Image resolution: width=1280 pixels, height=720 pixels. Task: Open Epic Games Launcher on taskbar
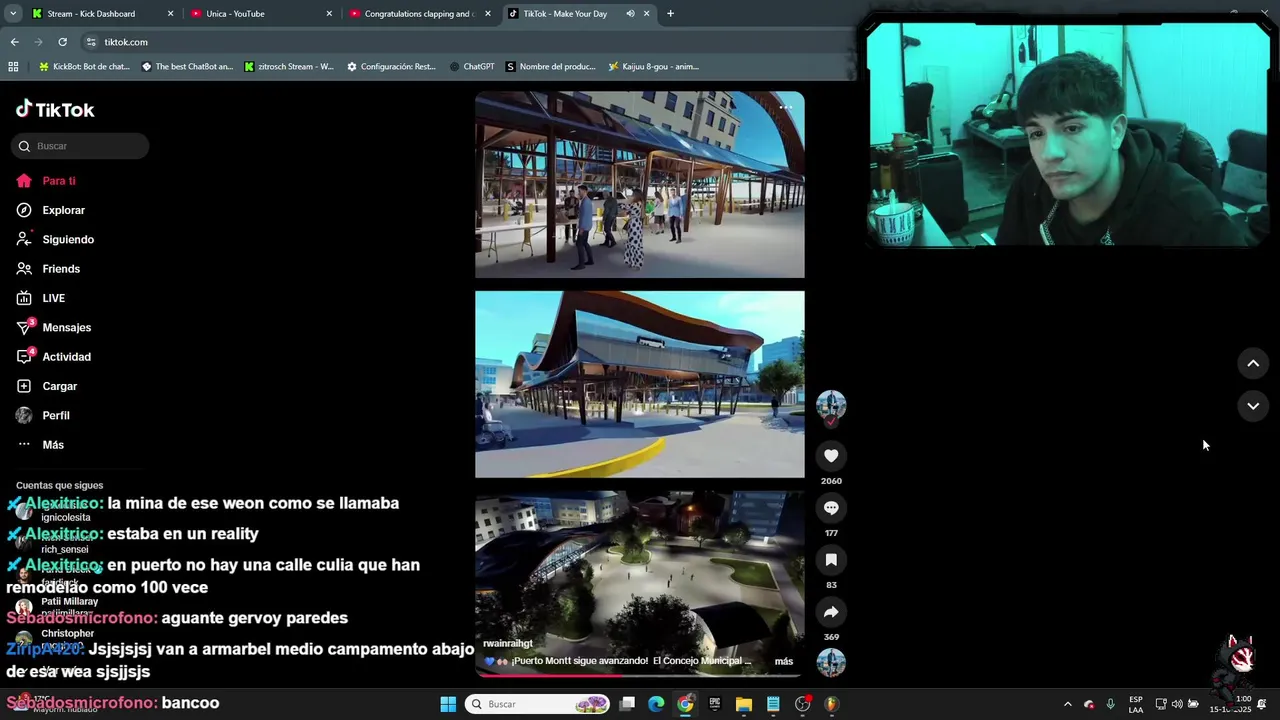715,704
